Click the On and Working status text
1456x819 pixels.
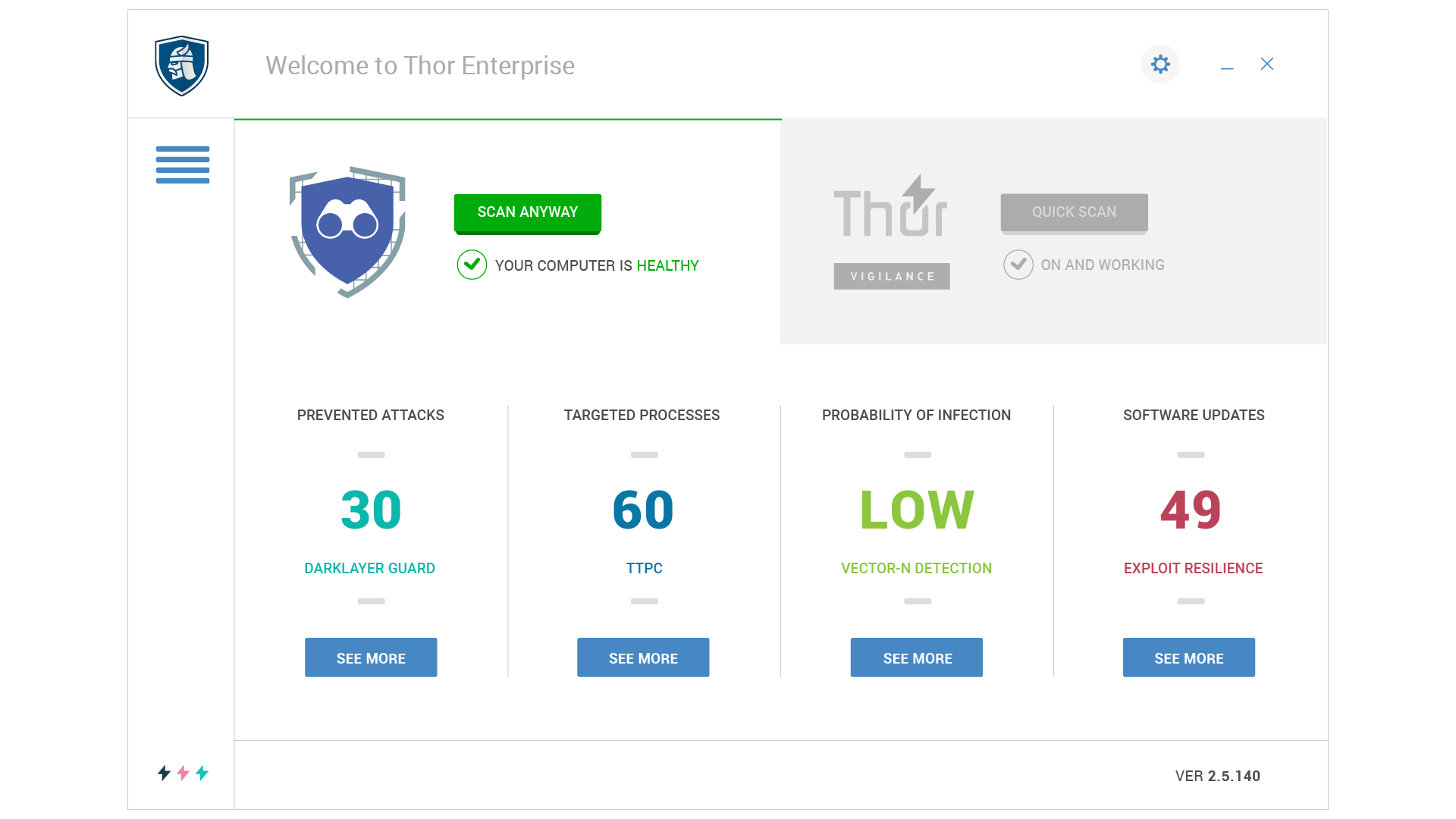pyautogui.click(x=1103, y=265)
